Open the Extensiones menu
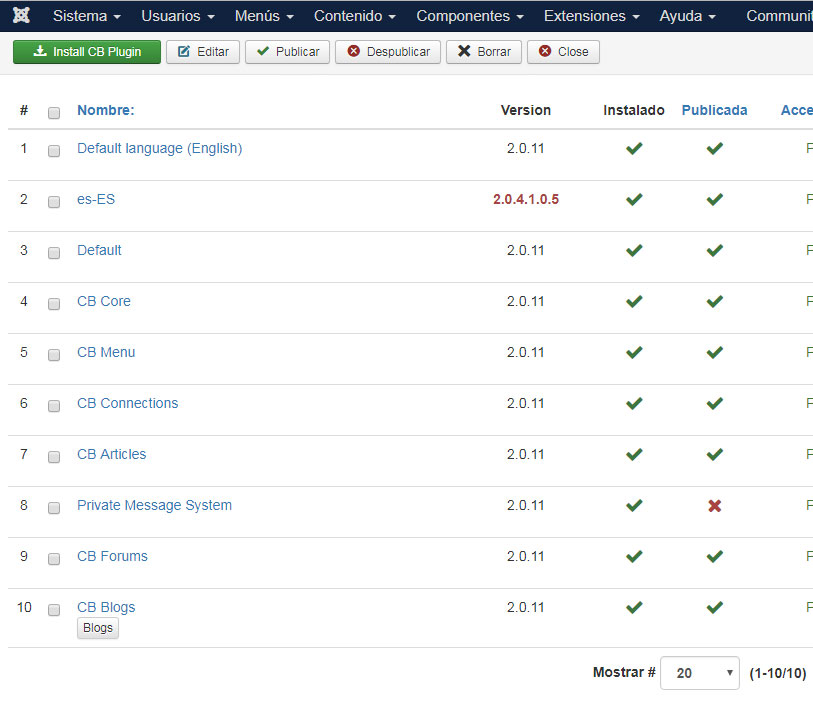The width and height of the screenshot is (813, 726). click(592, 16)
